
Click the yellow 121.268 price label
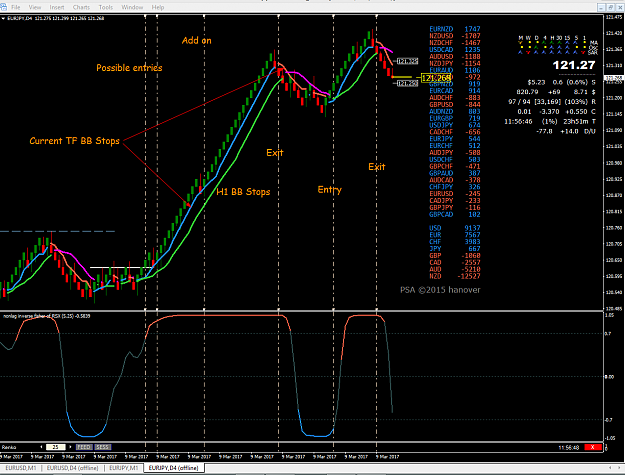pyautogui.click(x=436, y=78)
